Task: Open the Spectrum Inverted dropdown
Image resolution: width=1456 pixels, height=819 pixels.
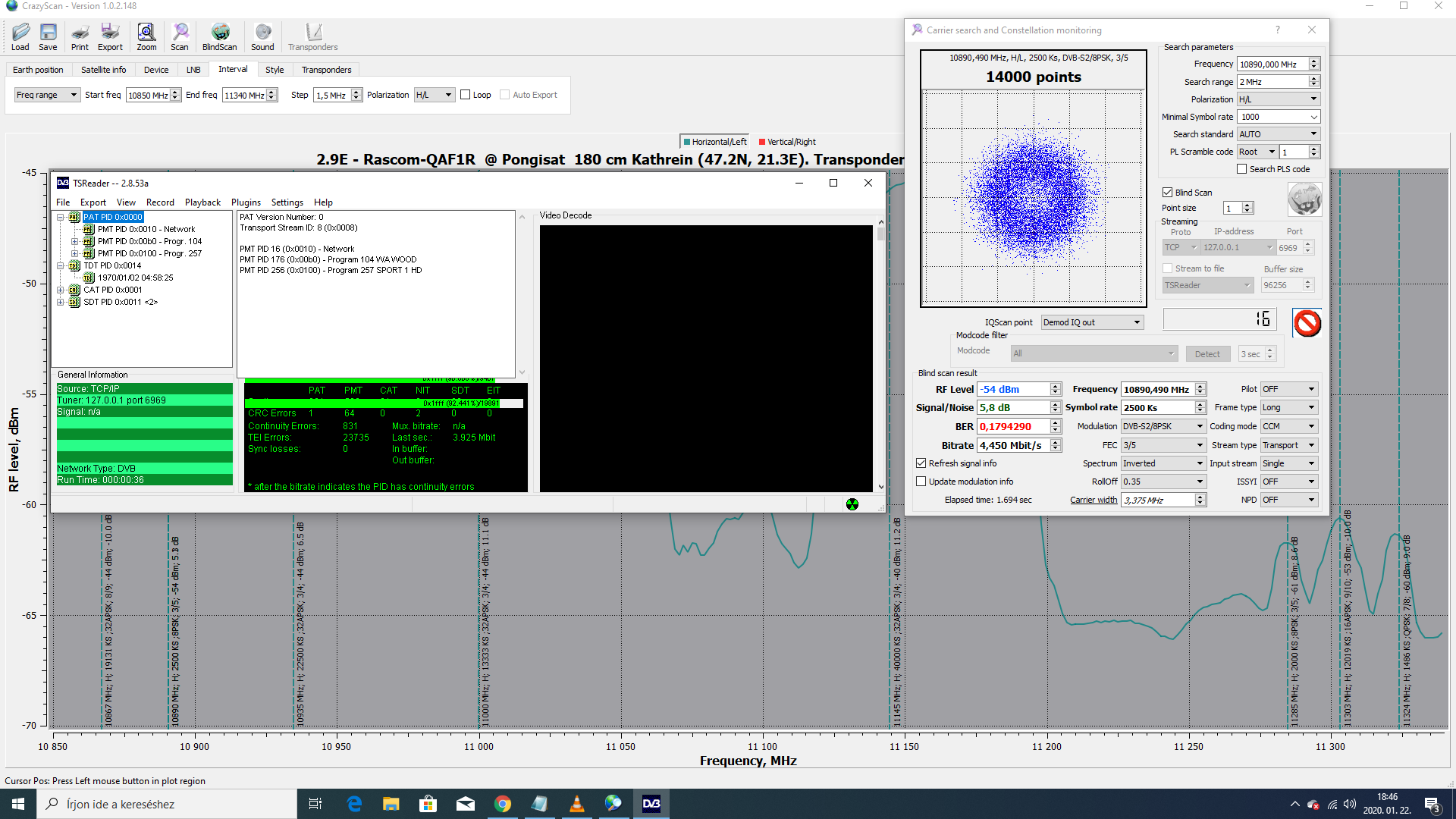Action: 1163,463
